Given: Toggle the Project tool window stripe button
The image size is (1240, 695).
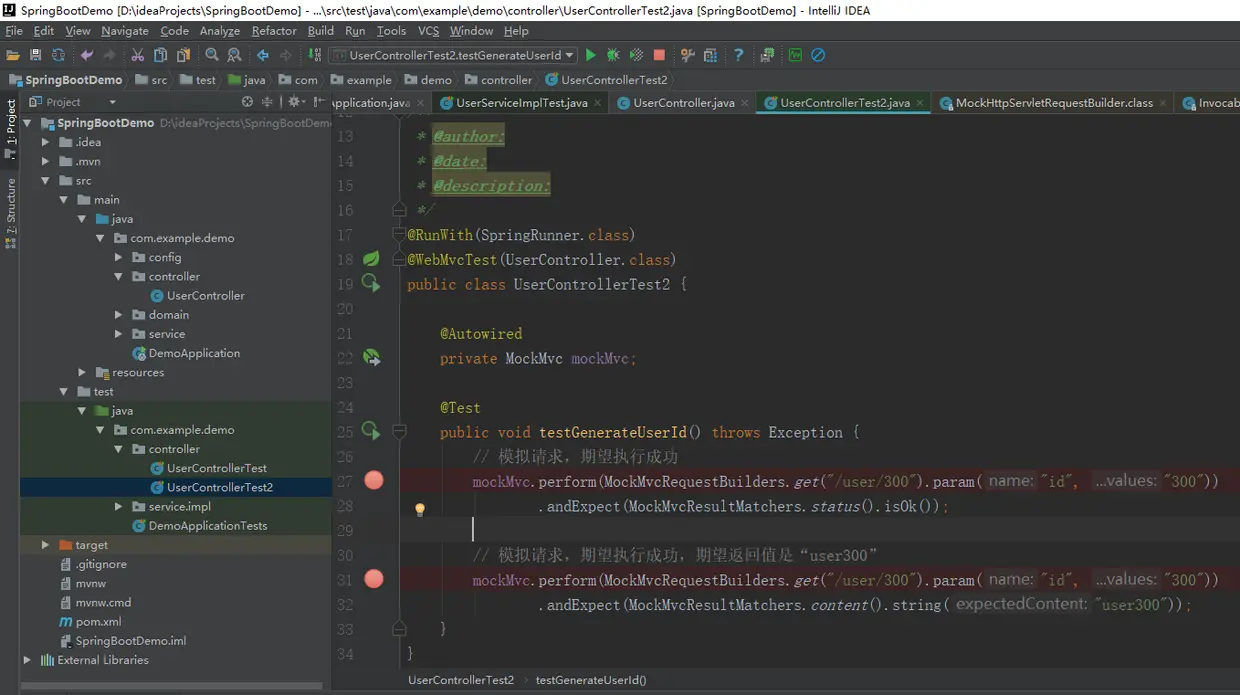Looking at the screenshot, I should (x=10, y=127).
